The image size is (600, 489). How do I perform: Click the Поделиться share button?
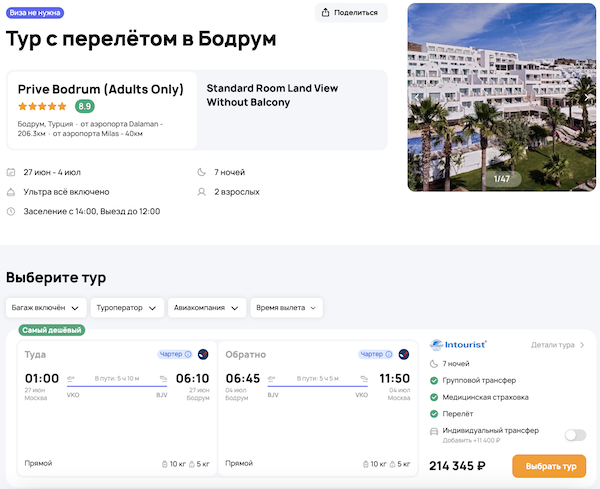click(350, 13)
